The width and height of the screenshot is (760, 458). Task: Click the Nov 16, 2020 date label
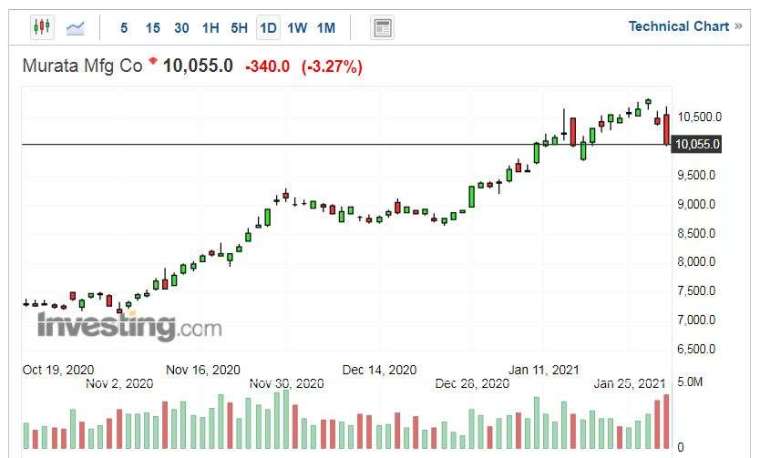click(203, 370)
